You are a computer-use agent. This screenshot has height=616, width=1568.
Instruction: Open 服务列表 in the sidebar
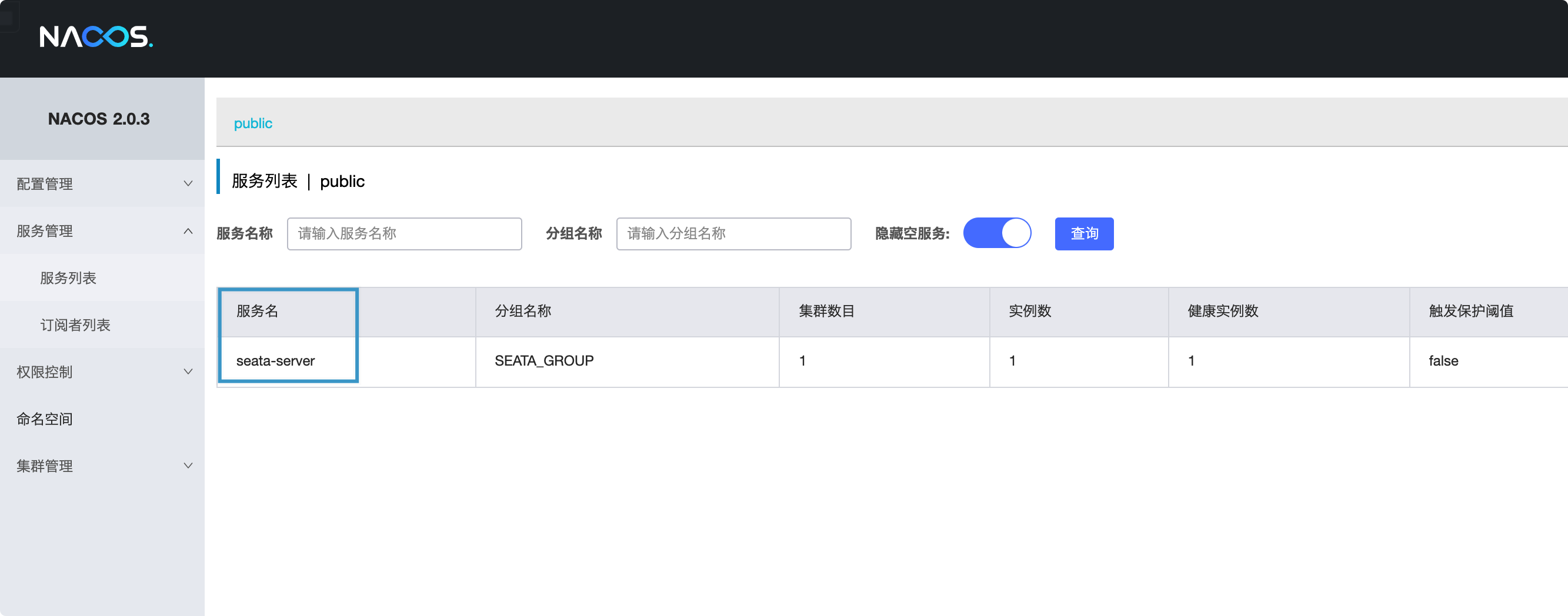68,278
